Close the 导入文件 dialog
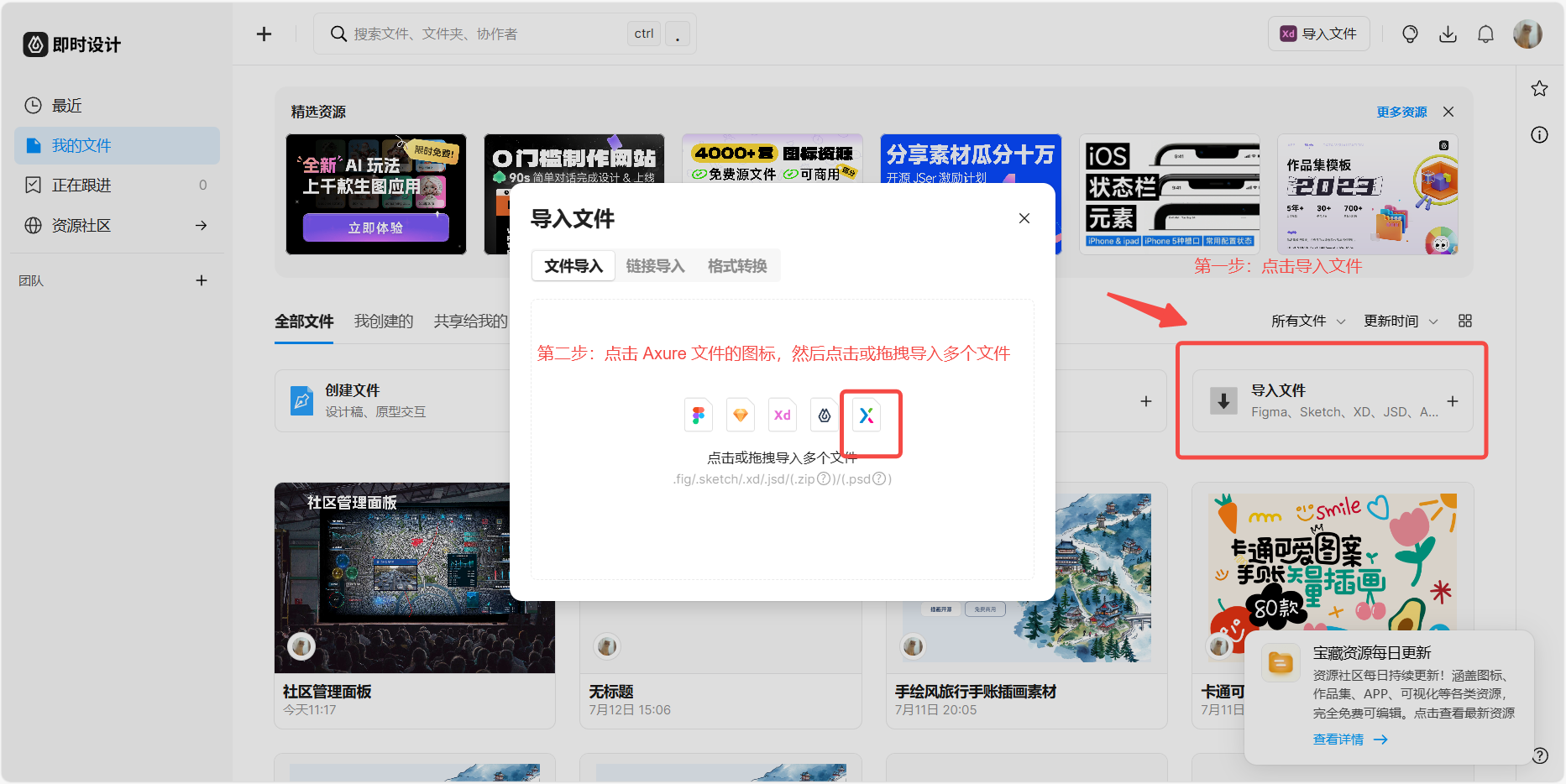Screen dimensions: 1566x784 [1024, 218]
